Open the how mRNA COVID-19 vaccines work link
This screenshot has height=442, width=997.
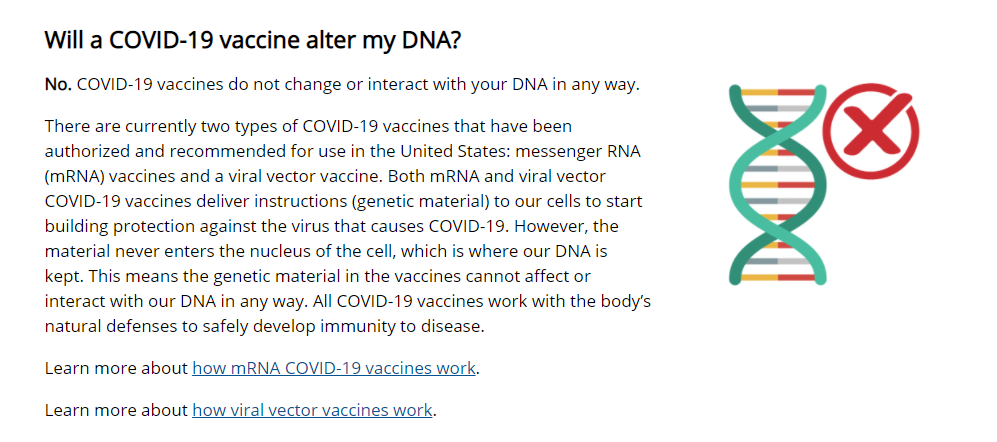tap(334, 368)
